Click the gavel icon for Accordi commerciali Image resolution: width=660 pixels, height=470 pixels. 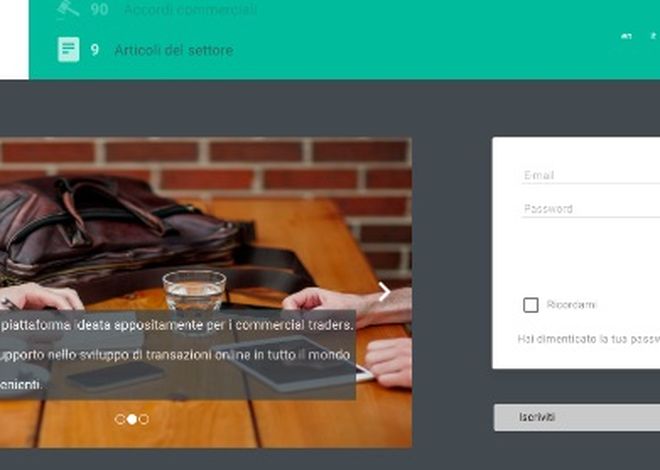(x=68, y=8)
